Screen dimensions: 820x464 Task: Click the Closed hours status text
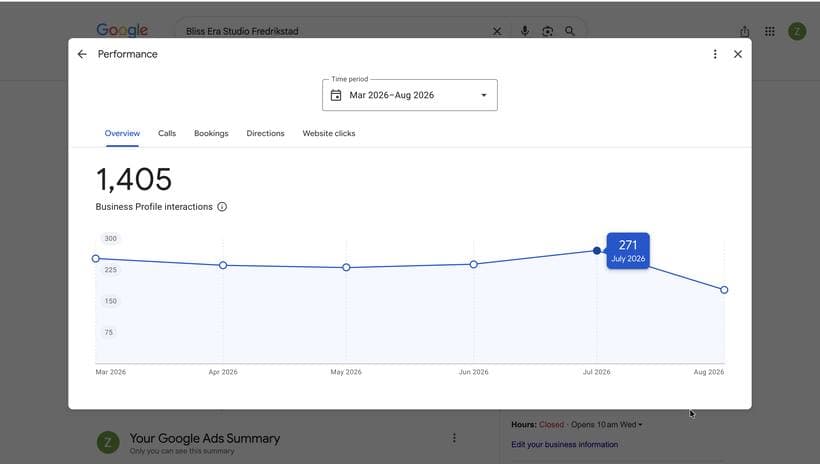tap(551, 424)
